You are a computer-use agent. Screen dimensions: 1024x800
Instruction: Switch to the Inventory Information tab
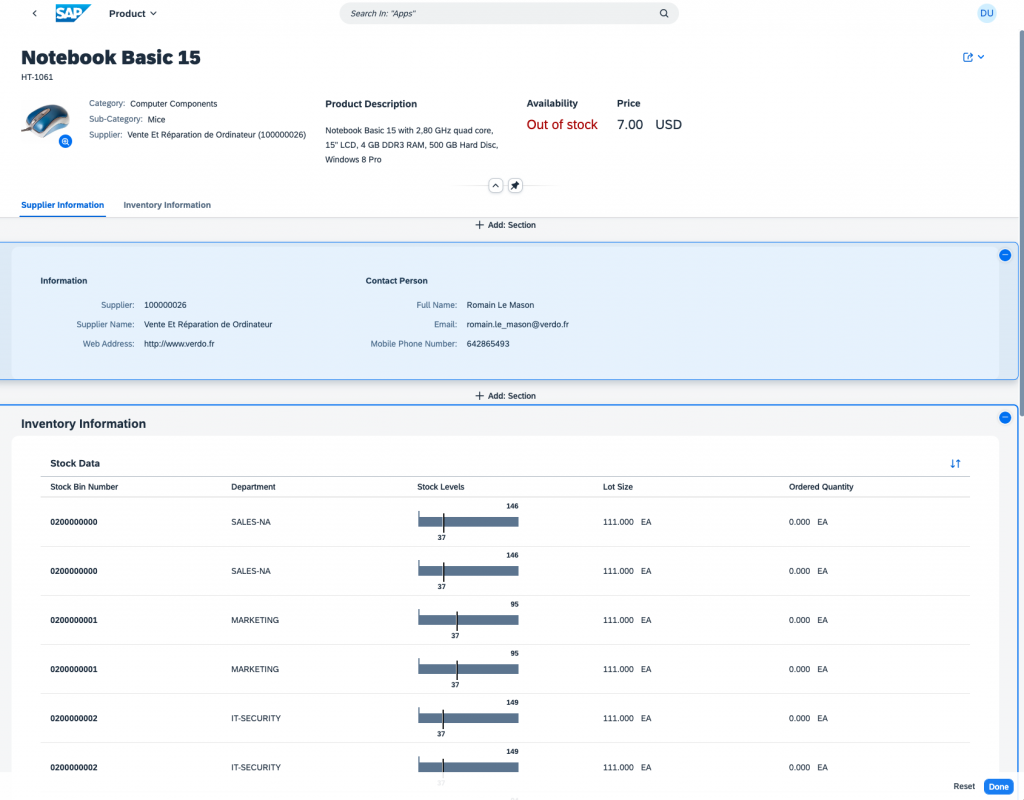click(166, 205)
